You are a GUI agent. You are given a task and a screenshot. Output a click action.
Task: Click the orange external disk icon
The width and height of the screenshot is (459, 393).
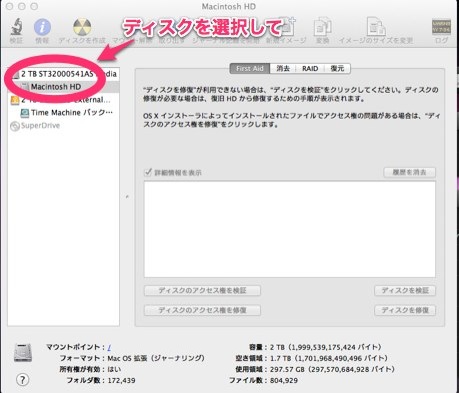click(x=15, y=100)
